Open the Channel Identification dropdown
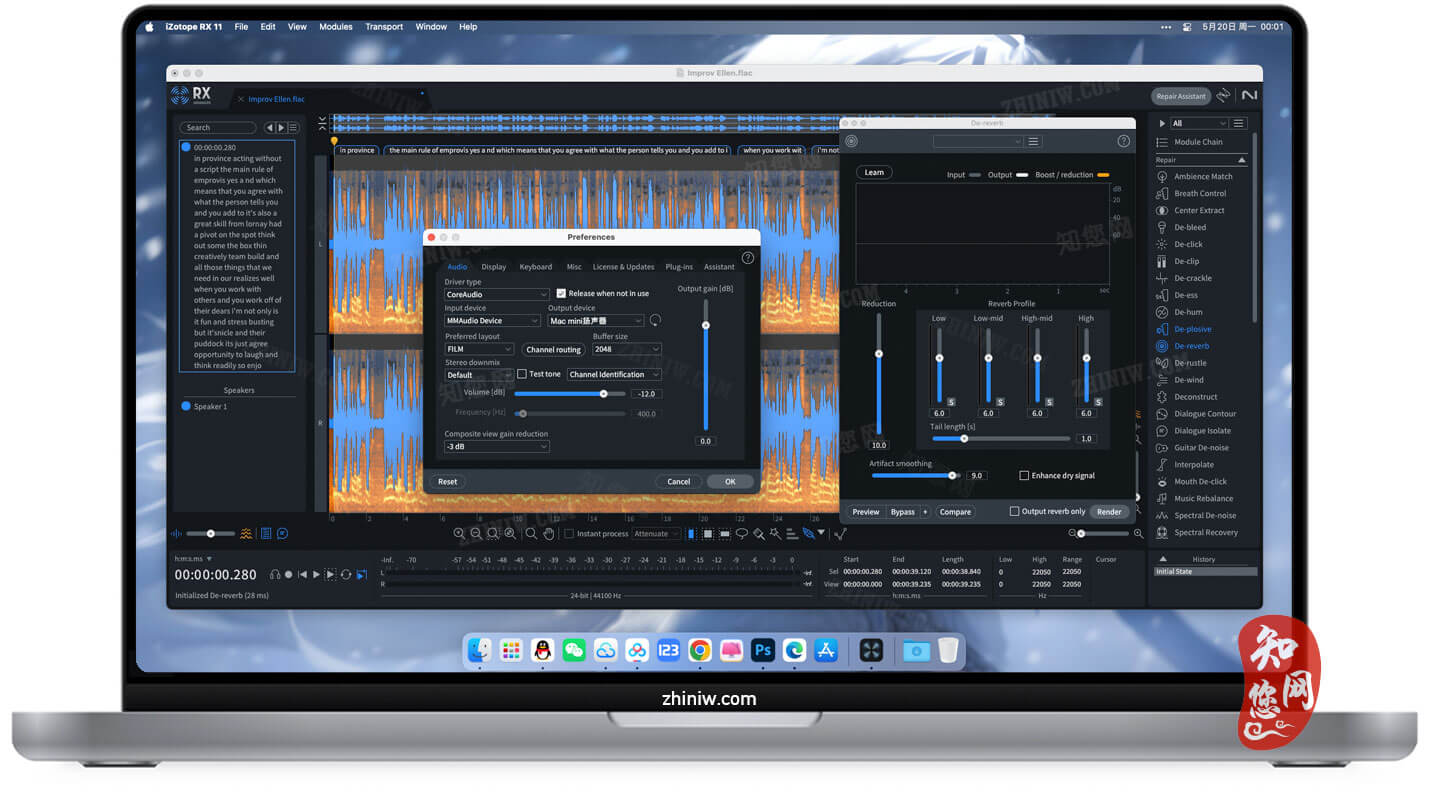The width and height of the screenshot is (1429, 797). [x=614, y=375]
